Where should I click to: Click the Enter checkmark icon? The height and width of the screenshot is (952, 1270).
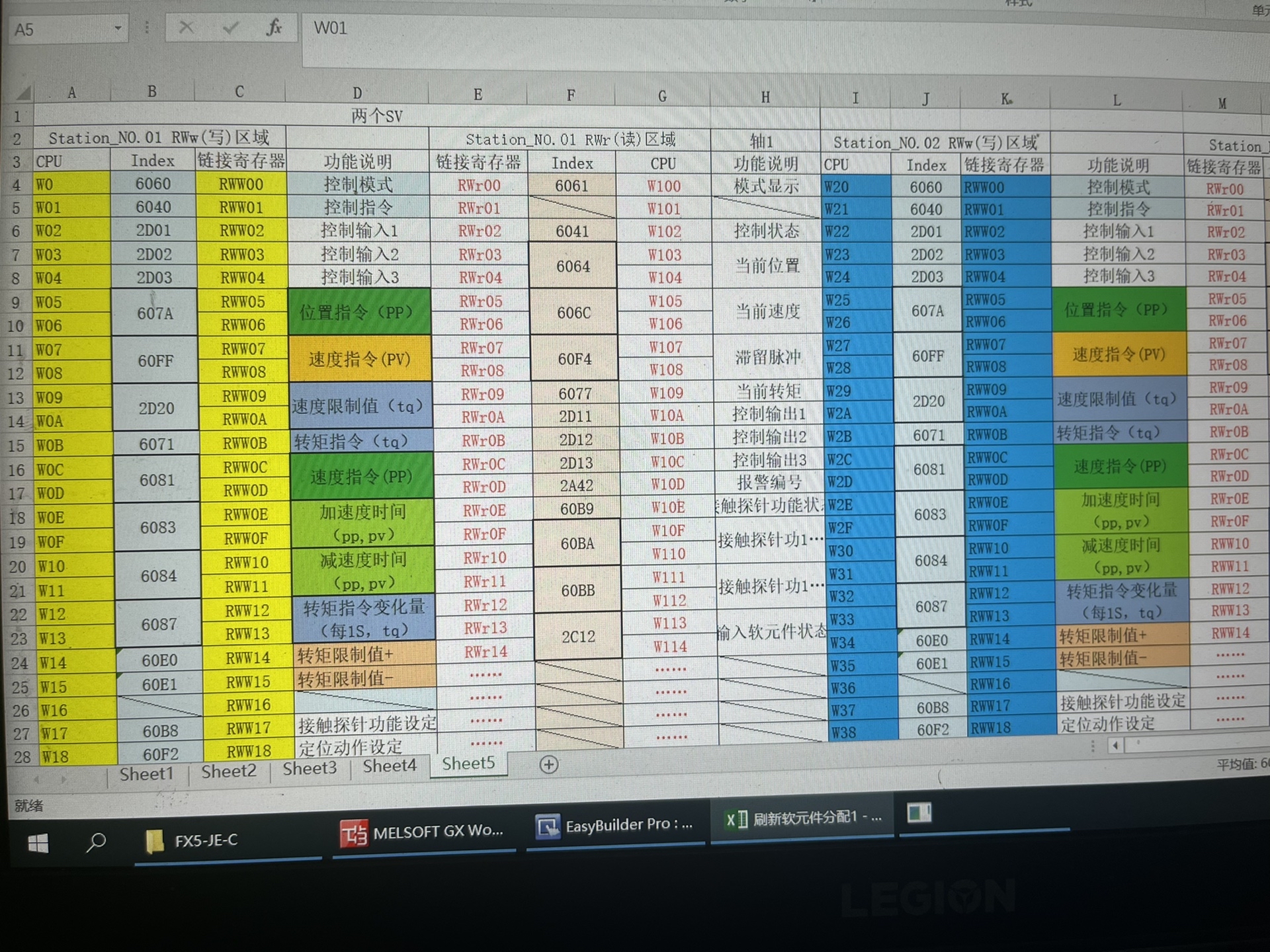coord(231,28)
